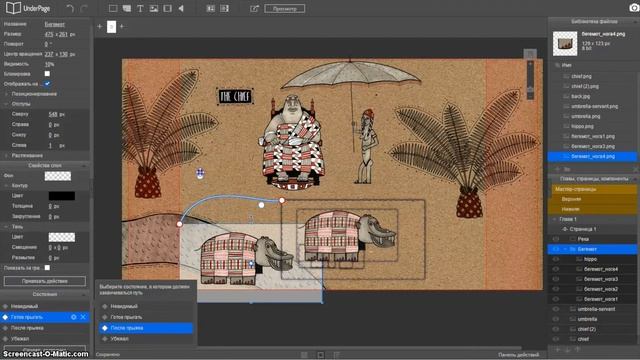The image size is (640, 360).
Task: Select the Text tool
Action: (x=140, y=8)
